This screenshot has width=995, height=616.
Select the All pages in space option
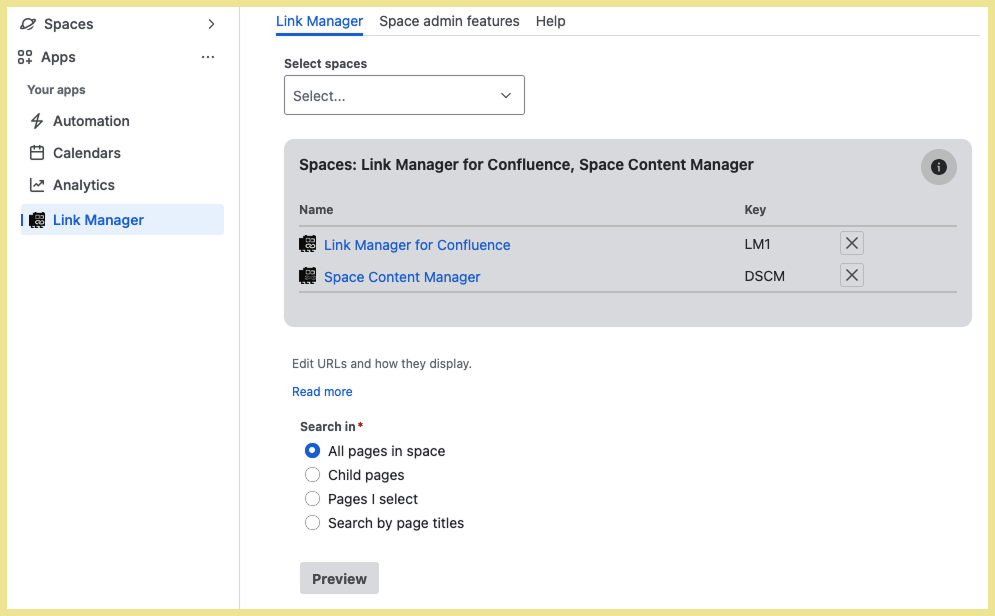coord(312,451)
